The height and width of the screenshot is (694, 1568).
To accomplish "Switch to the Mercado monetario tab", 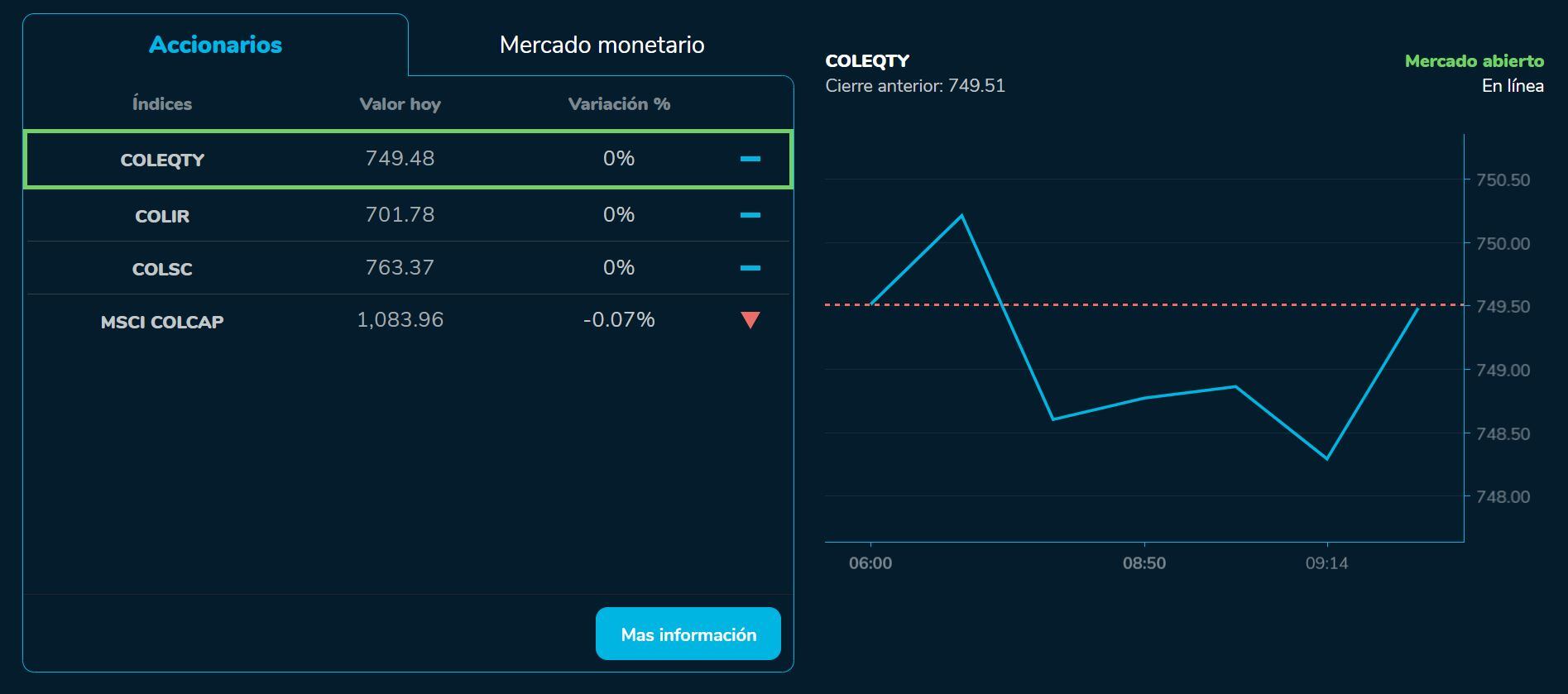I will coord(601,45).
